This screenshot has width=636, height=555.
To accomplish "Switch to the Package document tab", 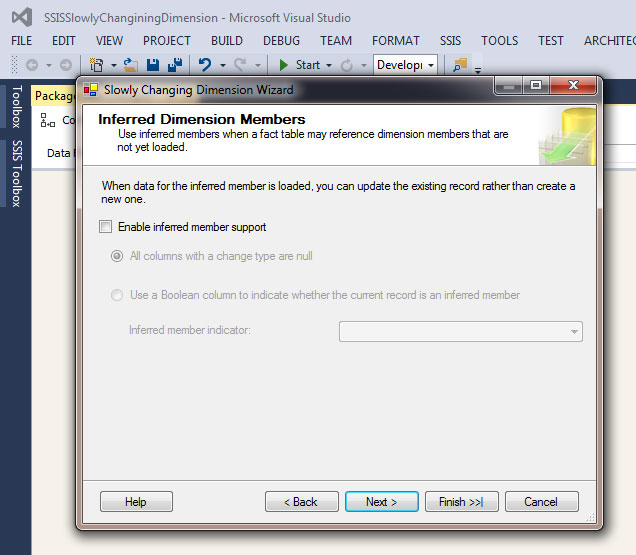I will click(x=54, y=96).
